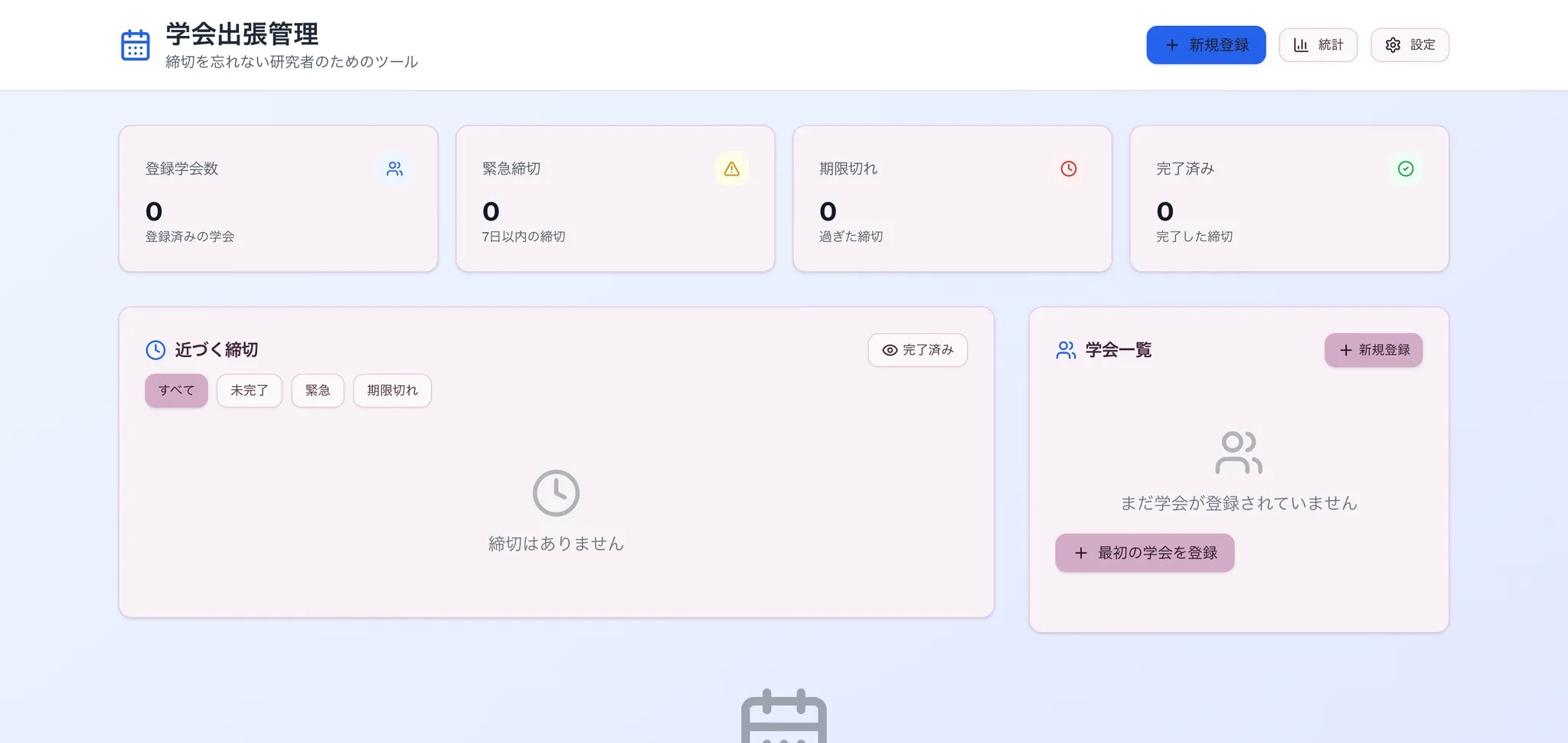Click the red clock icon on 期限切れ card
Viewport: 1568px width, 743px height.
1068,169
